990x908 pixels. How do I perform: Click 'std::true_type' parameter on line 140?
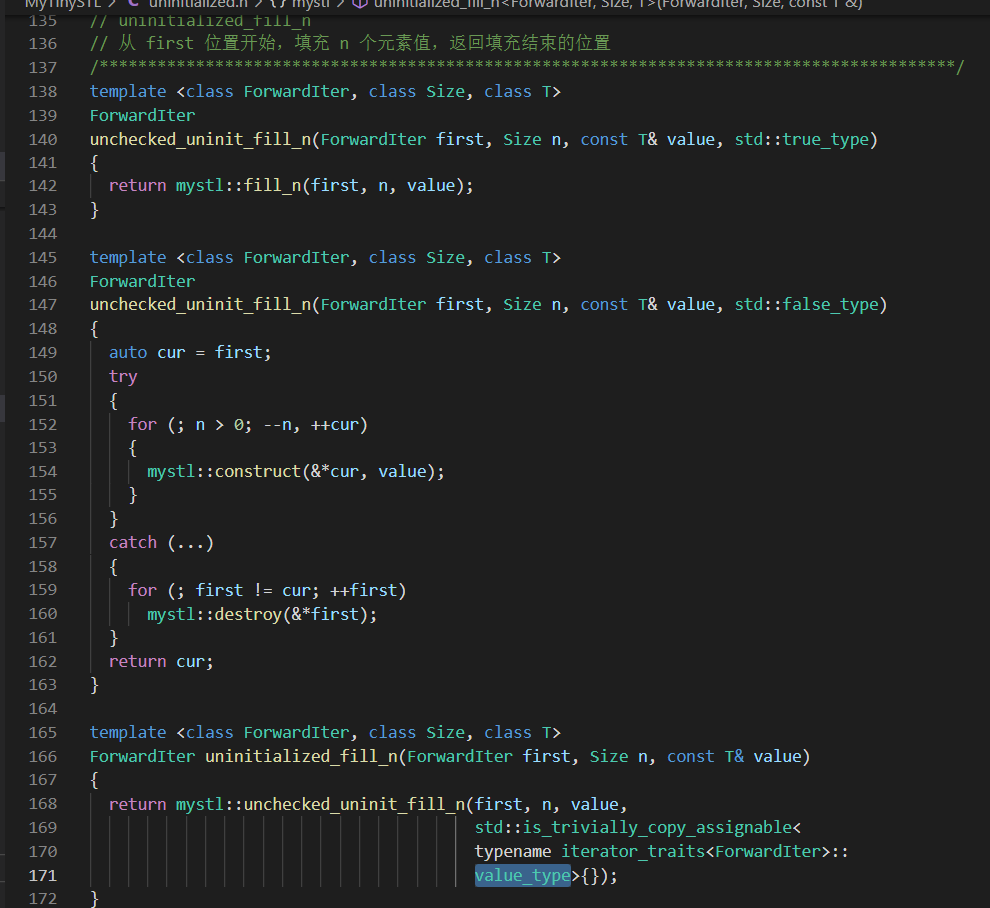[x=801, y=140]
